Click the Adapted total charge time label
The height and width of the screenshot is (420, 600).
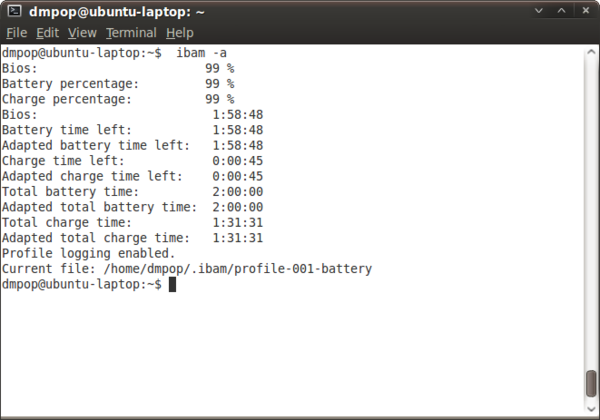point(95,238)
